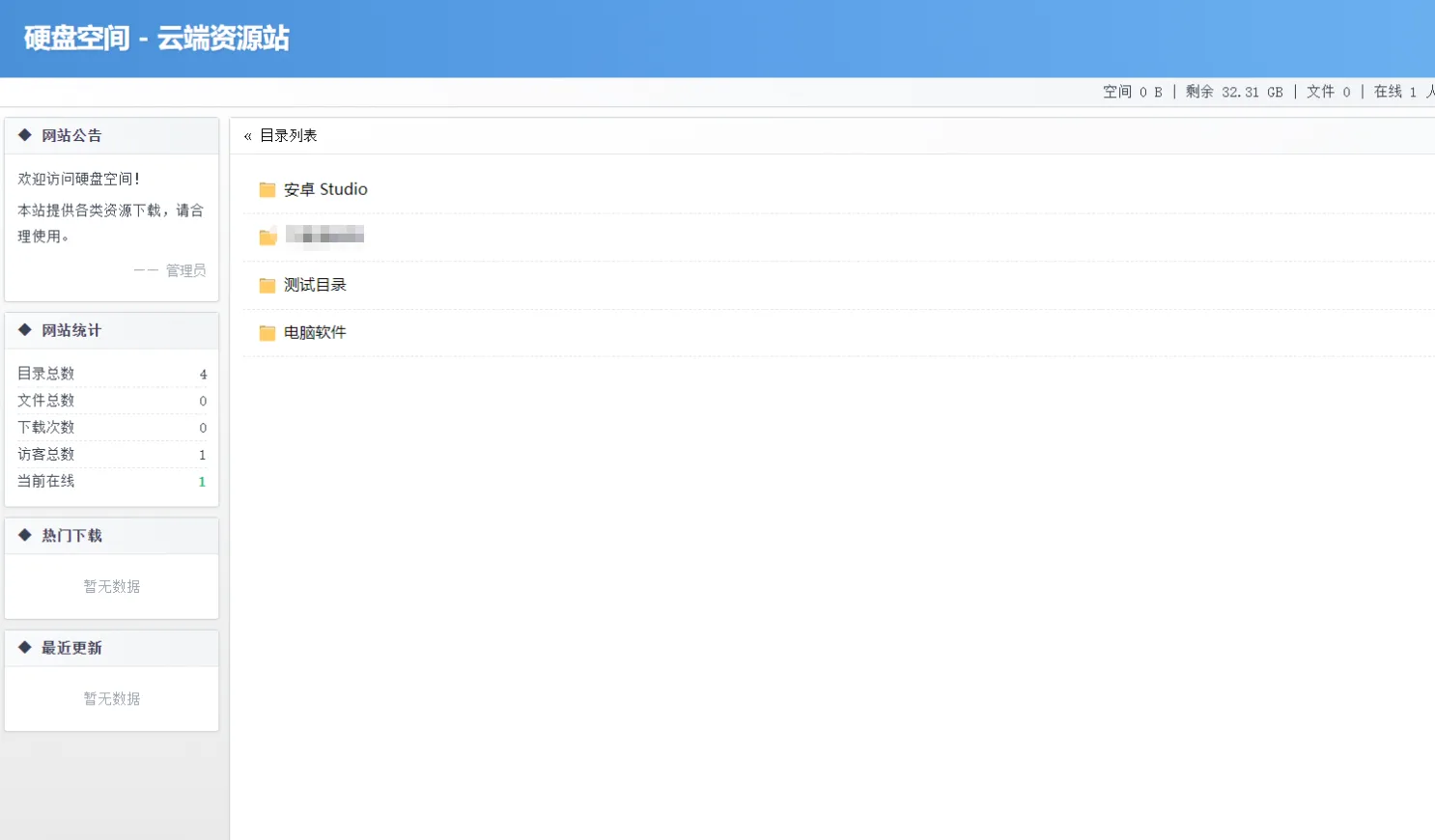Click the site title 硬盘空间 - 云端资源站
The width and height of the screenshot is (1435, 840).
[156, 39]
